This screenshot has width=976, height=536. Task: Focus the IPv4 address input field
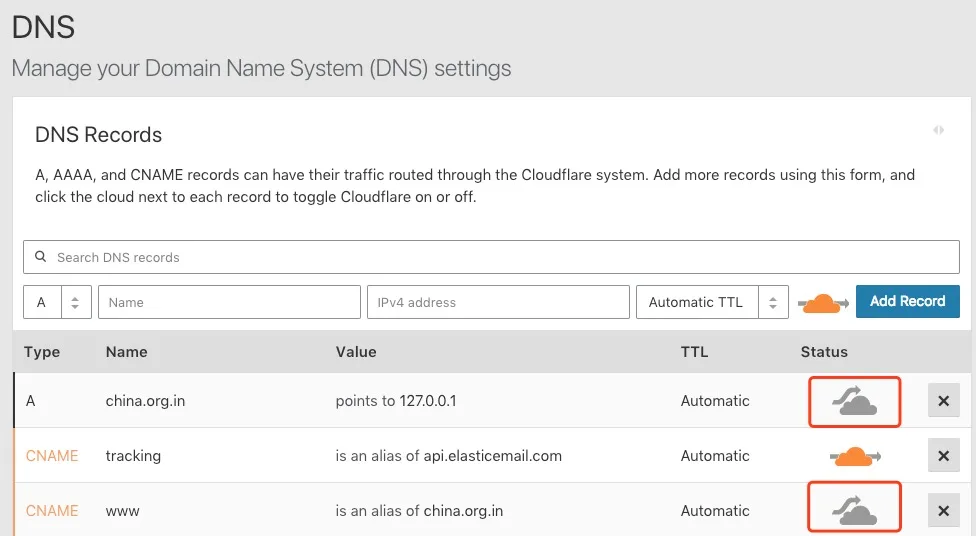(x=498, y=302)
